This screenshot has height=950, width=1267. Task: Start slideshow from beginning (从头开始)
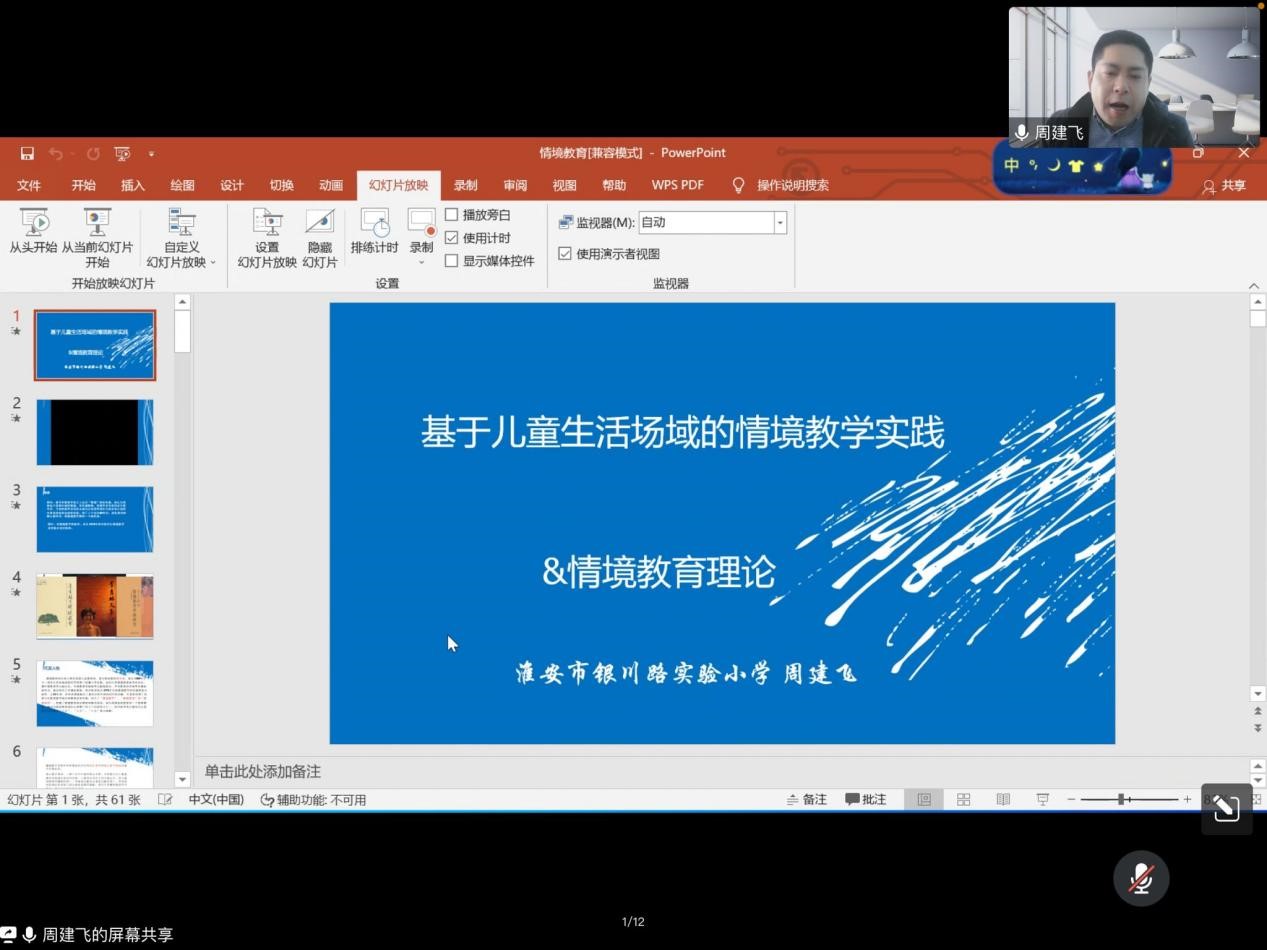pos(34,231)
